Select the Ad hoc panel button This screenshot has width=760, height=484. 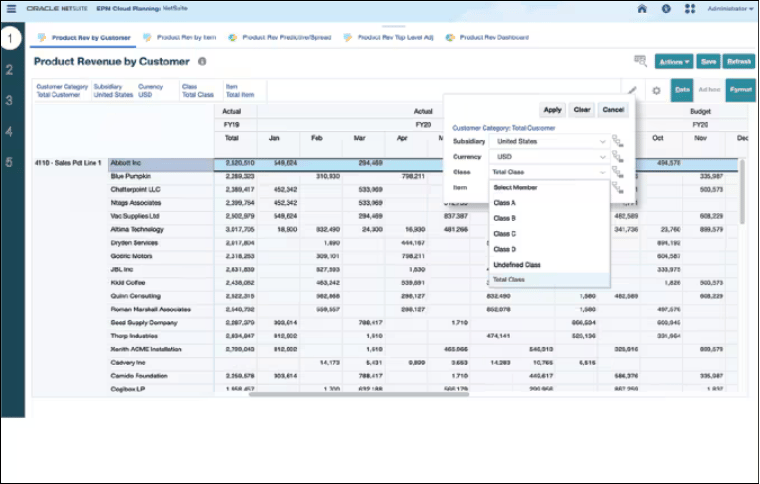[709, 90]
